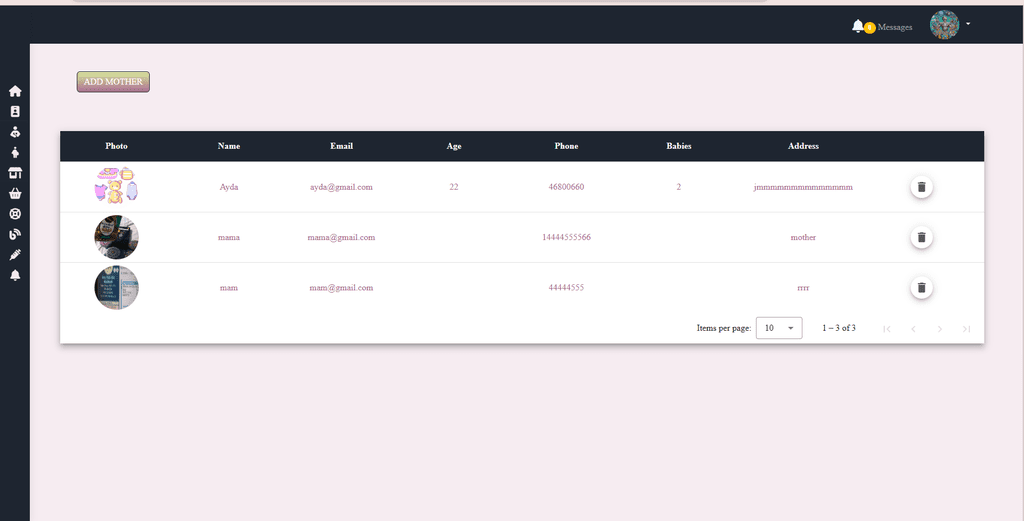Click the notification bell in top bar
The image size is (1024, 521).
point(857,26)
